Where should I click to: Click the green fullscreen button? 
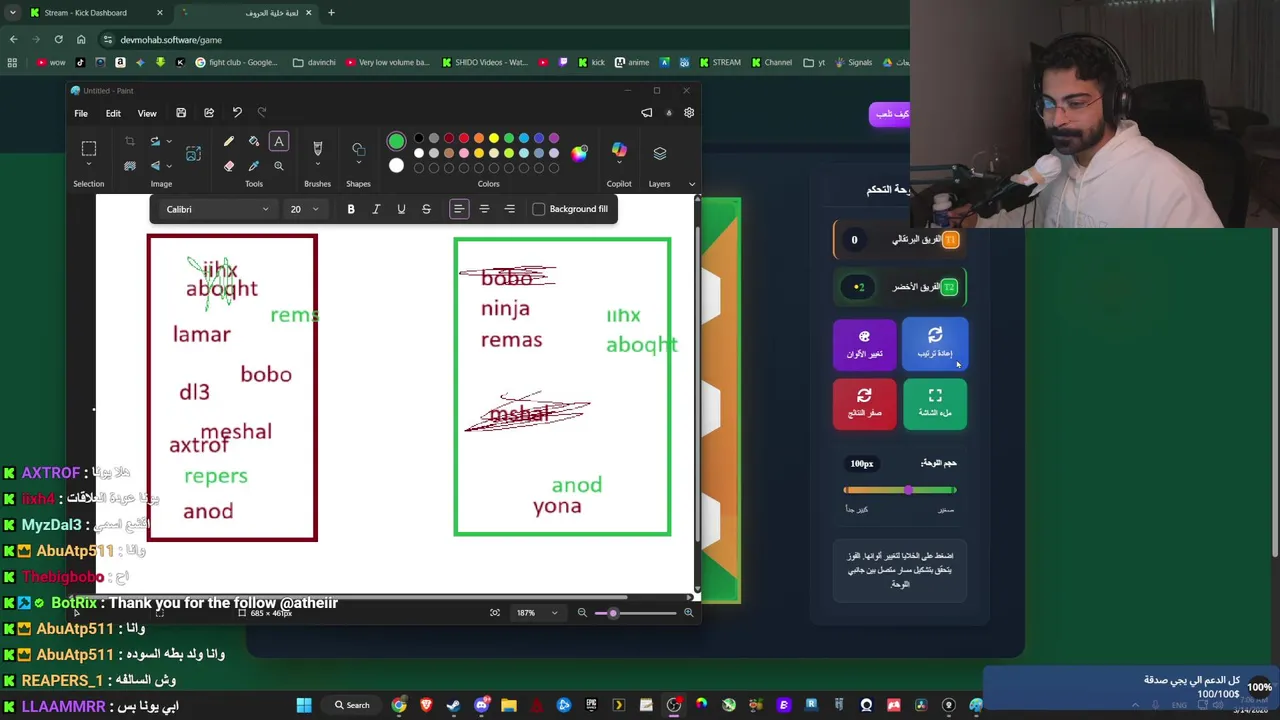(935, 403)
